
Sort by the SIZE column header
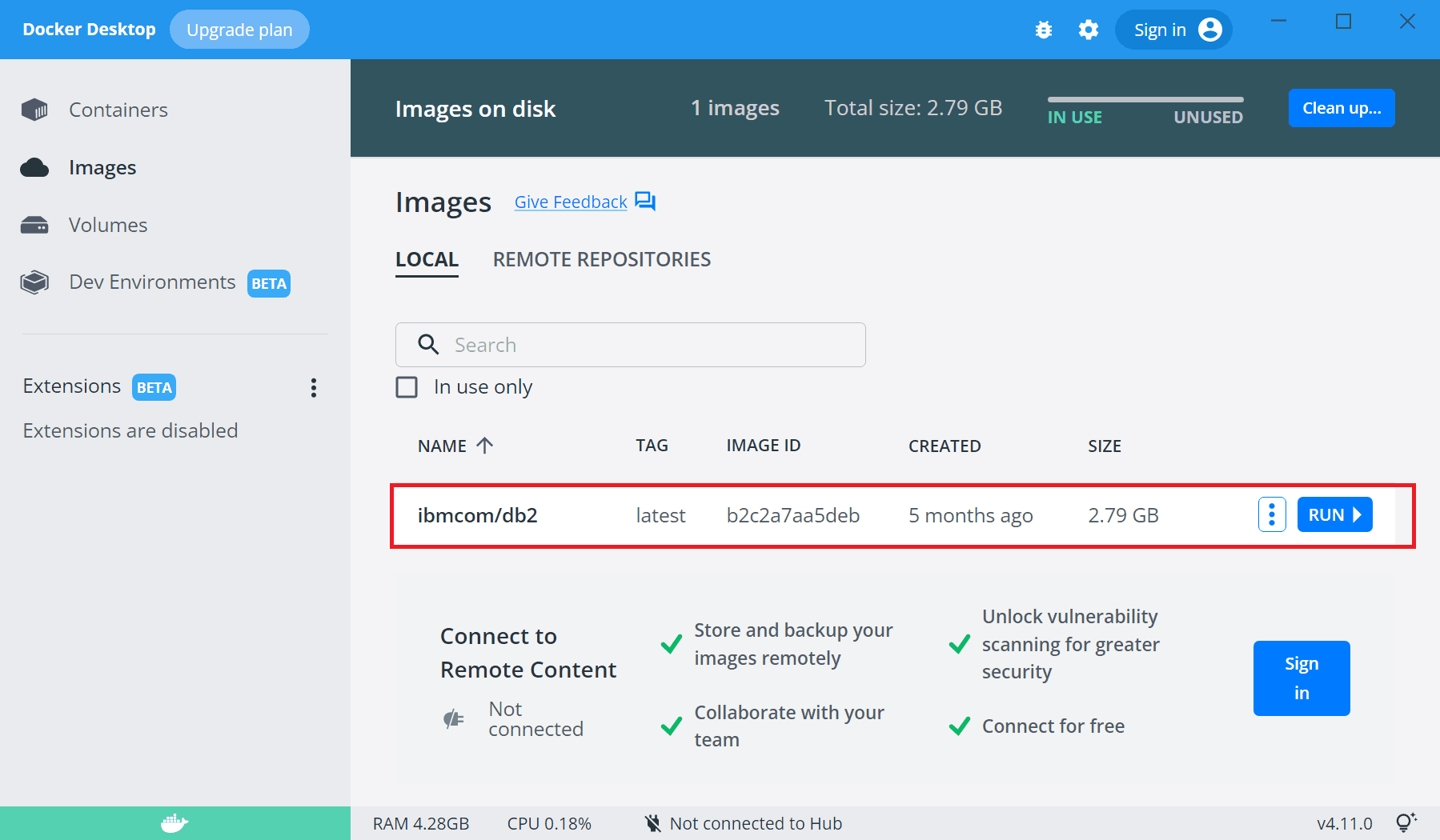pyautogui.click(x=1105, y=446)
